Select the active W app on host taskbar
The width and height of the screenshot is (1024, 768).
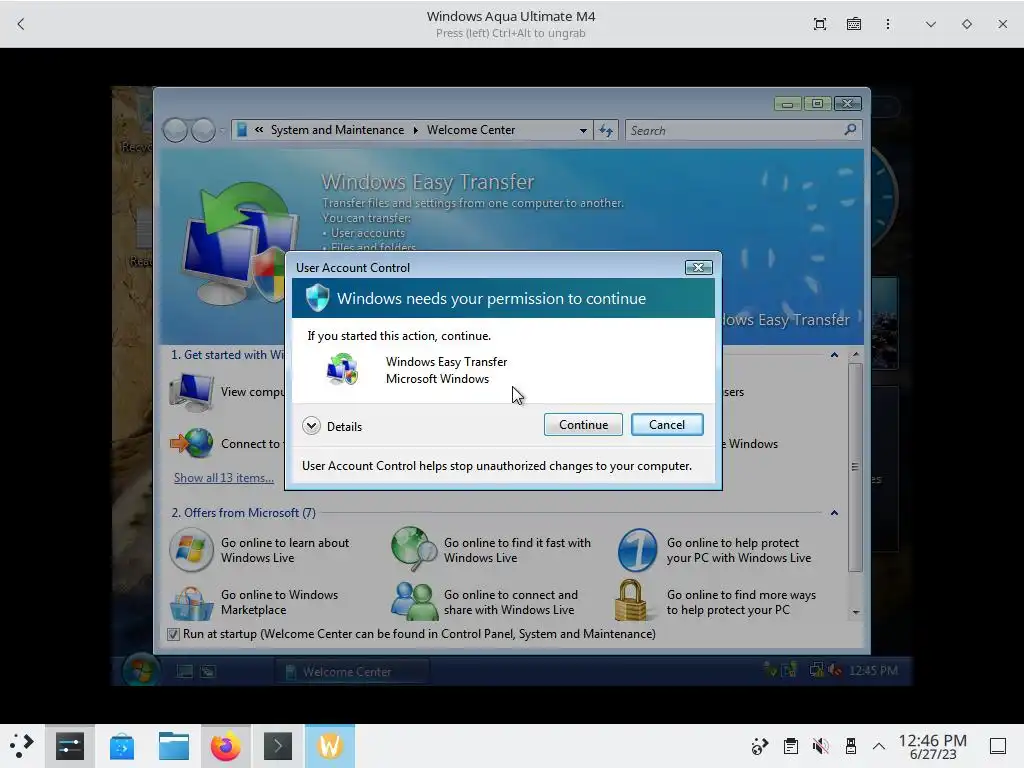click(x=330, y=746)
